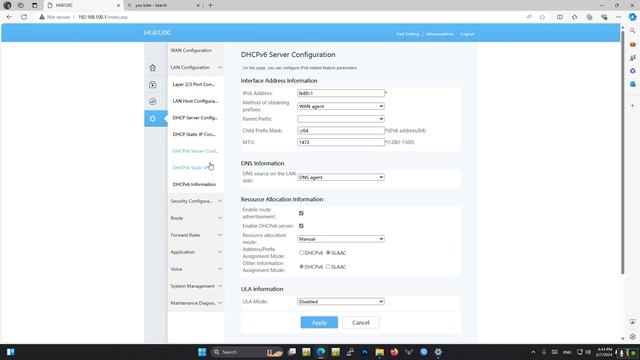Open Microsoft Edge from taskbar
The width and height of the screenshot is (640, 360).
pyautogui.click(x=321, y=352)
